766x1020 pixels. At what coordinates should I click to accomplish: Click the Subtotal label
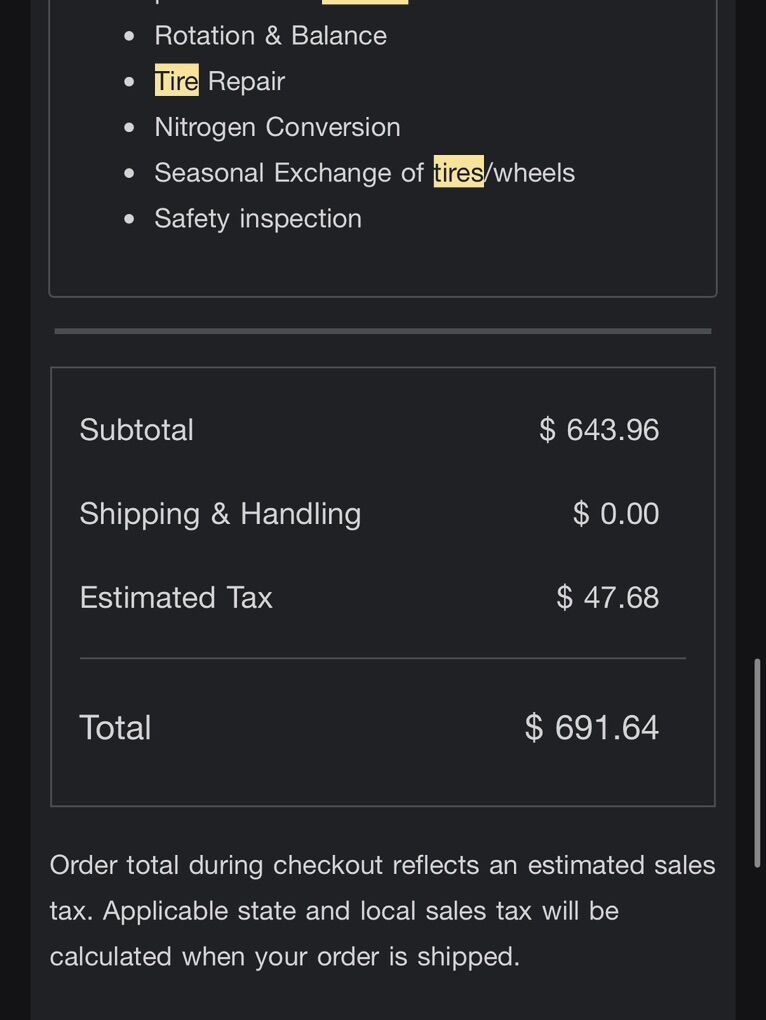(137, 430)
